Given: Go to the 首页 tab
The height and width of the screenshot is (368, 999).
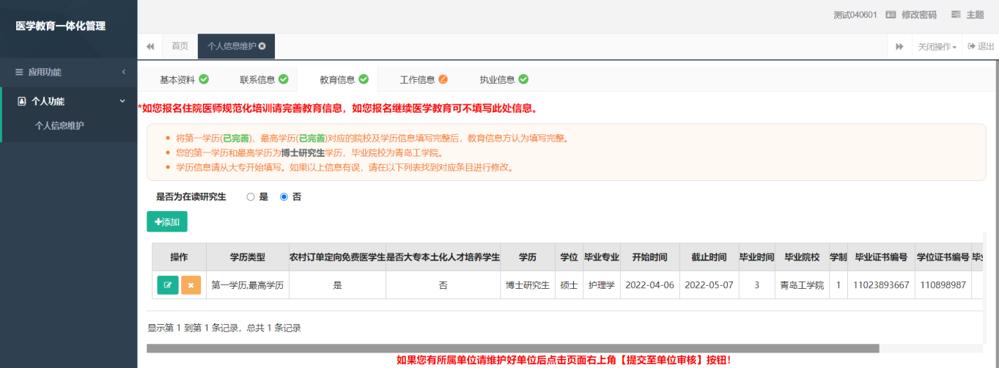Looking at the screenshot, I should [180, 46].
